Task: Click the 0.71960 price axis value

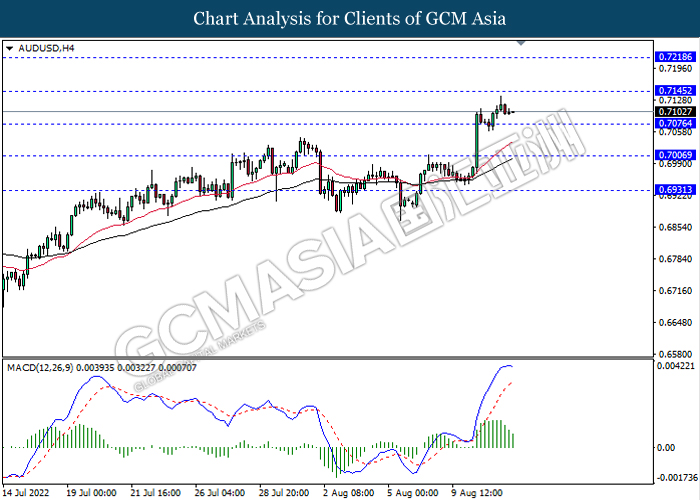Action: click(675, 69)
